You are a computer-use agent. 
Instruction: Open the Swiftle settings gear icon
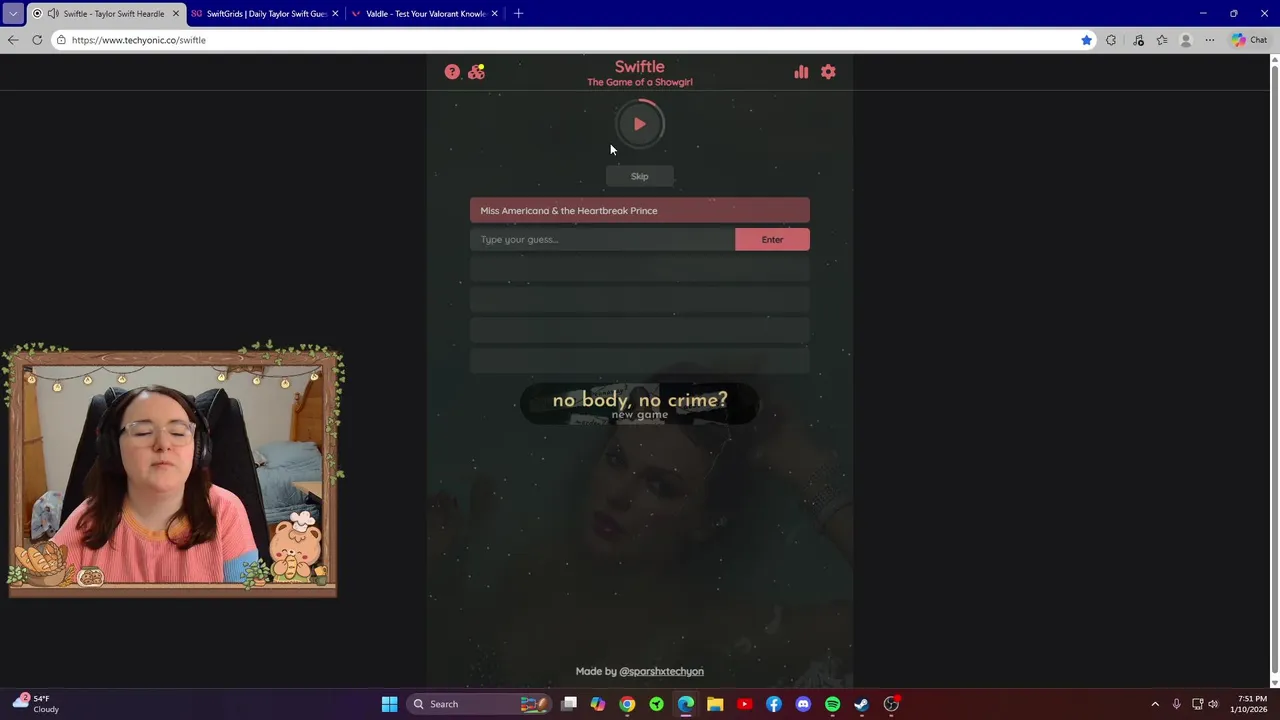828,72
